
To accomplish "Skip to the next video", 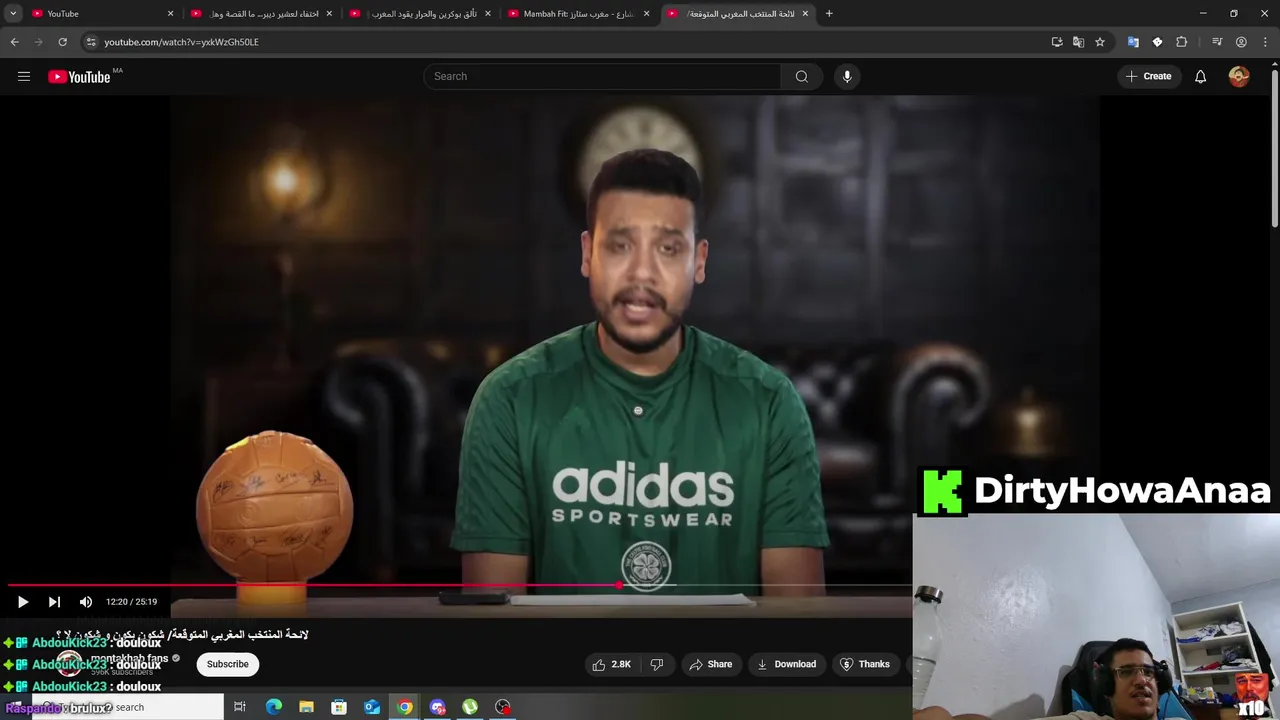I will (x=54, y=602).
